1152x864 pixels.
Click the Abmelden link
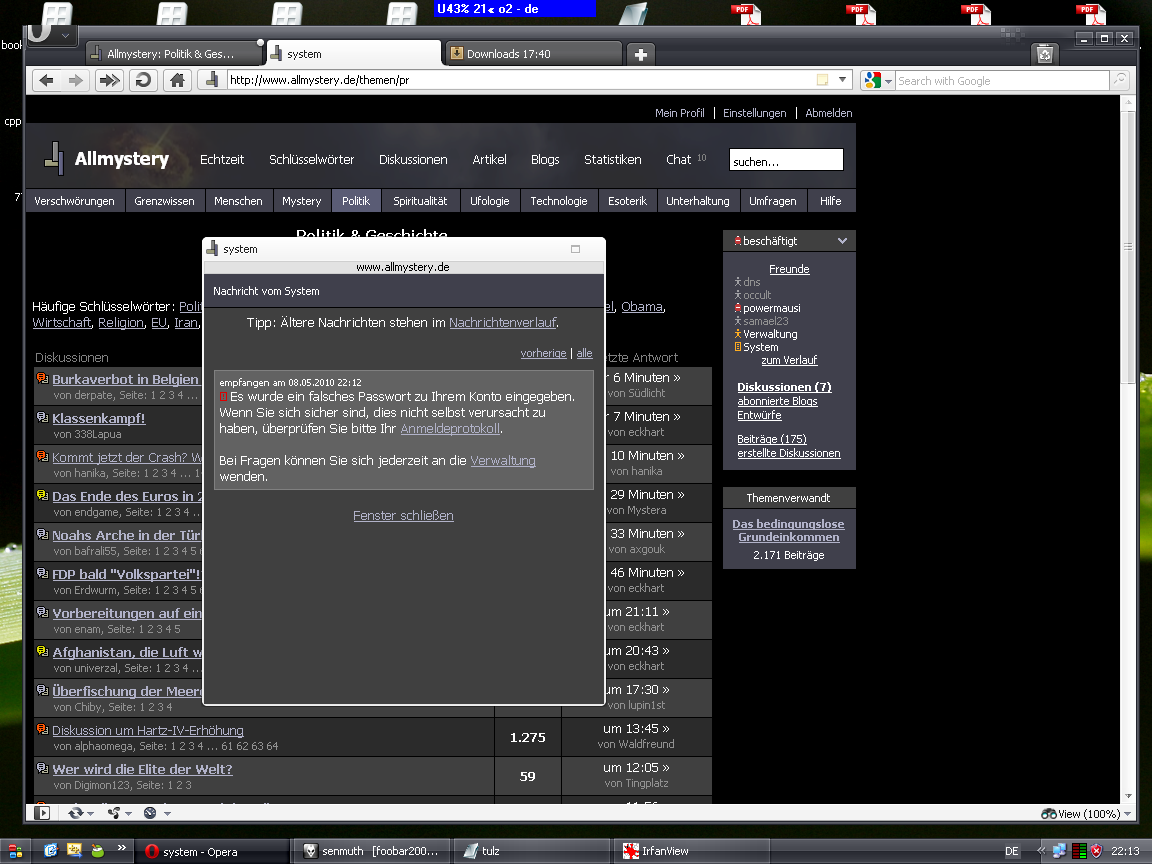[x=829, y=113]
